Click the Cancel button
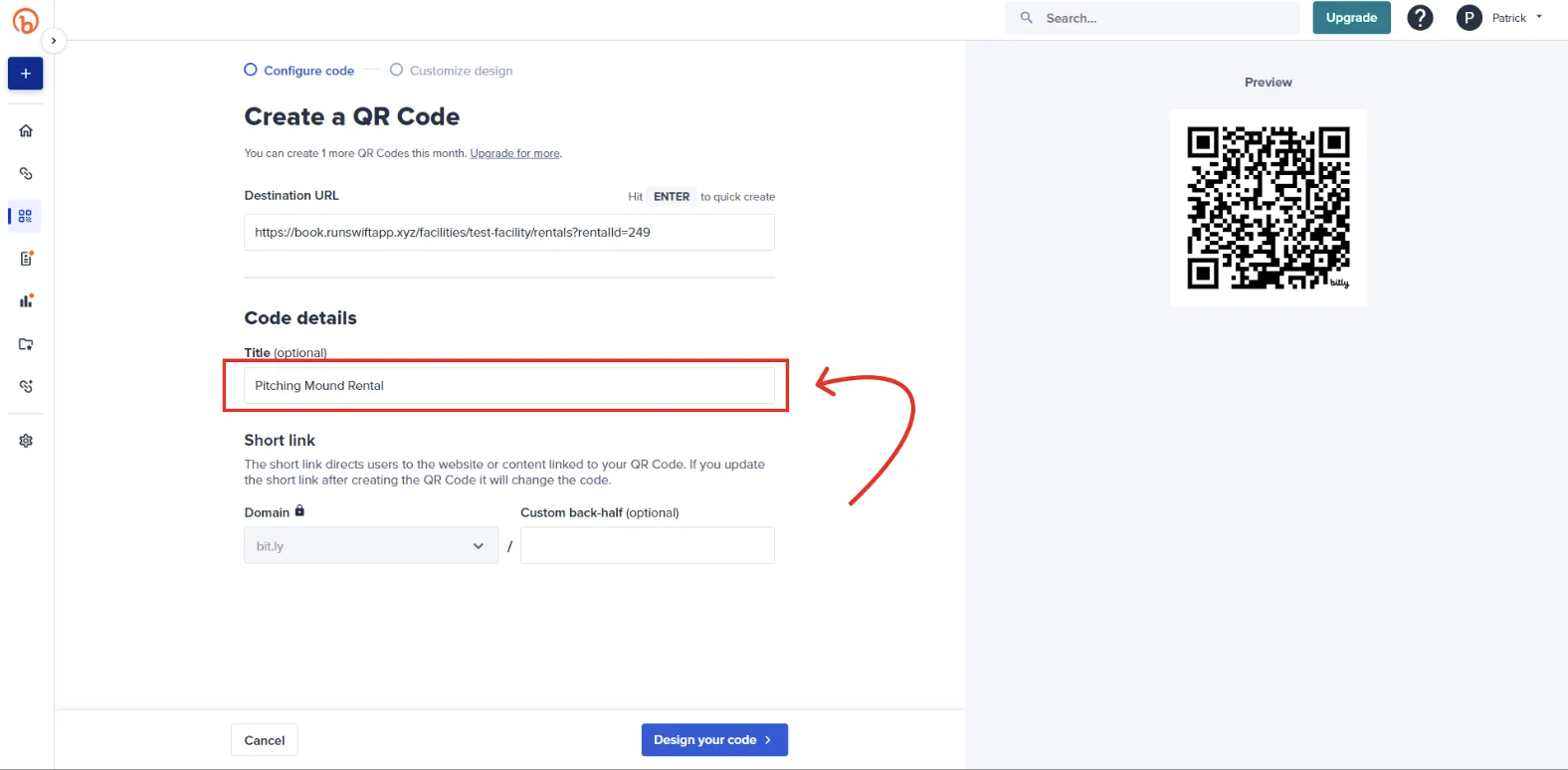The image size is (1568, 770). coord(265,740)
